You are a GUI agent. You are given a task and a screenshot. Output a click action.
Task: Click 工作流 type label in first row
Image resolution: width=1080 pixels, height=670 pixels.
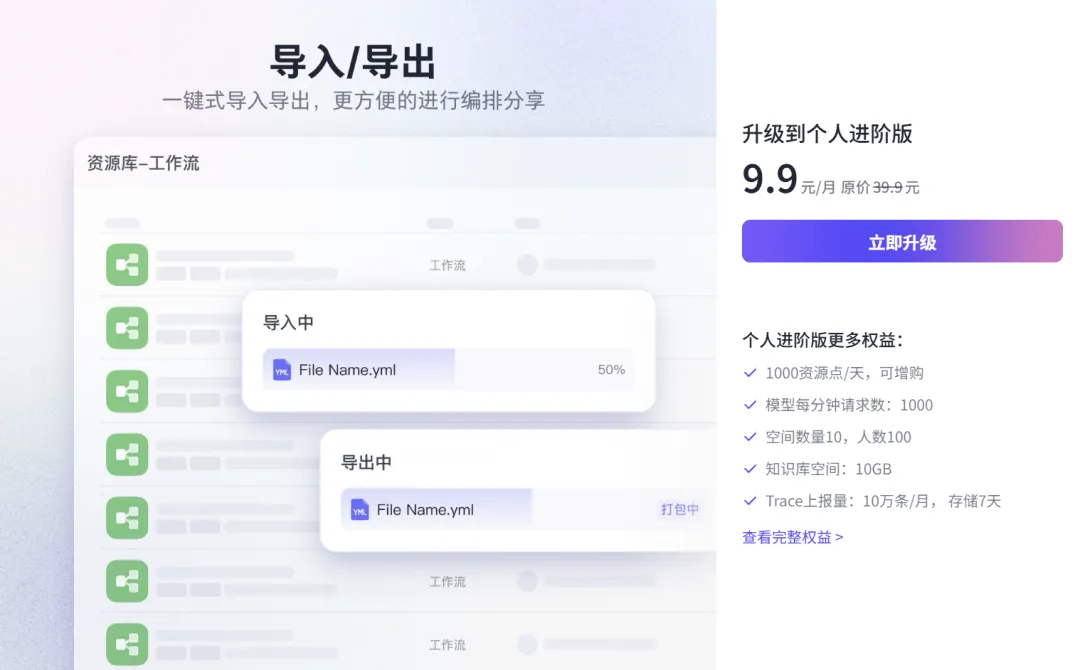tap(448, 265)
